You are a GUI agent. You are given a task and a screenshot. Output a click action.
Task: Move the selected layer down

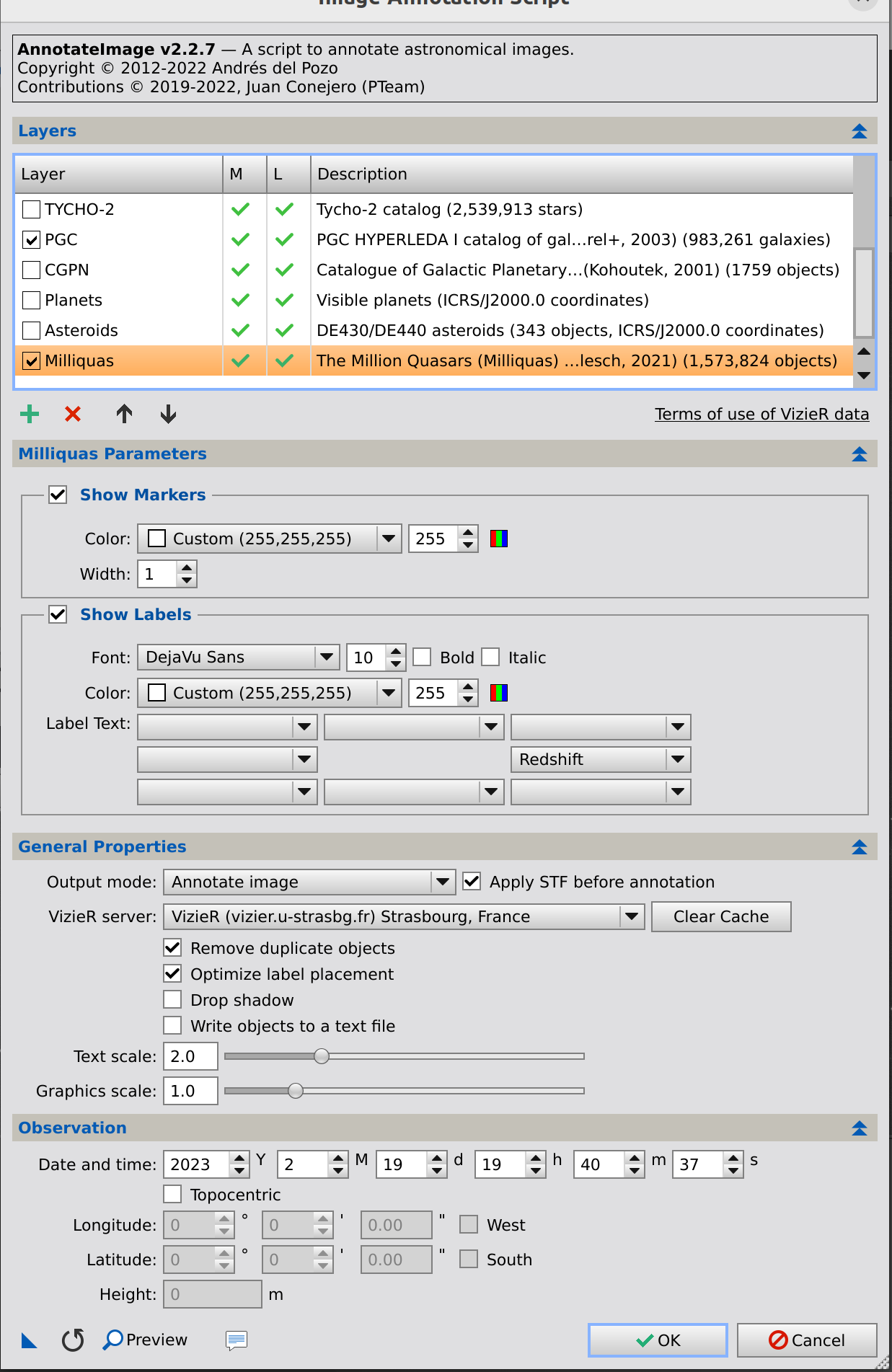tap(168, 414)
